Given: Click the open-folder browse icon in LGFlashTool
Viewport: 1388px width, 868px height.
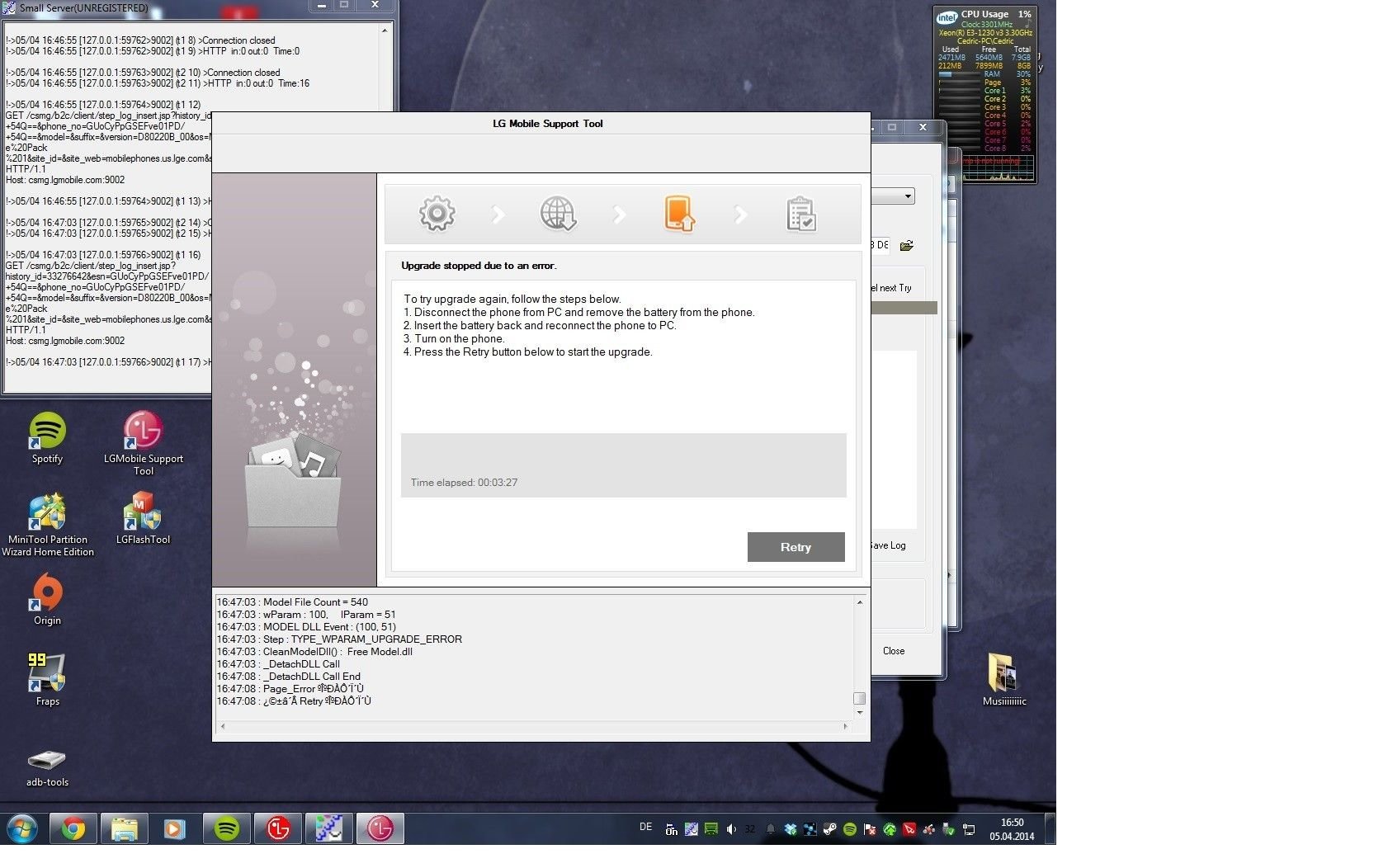Looking at the screenshot, I should (x=907, y=245).
